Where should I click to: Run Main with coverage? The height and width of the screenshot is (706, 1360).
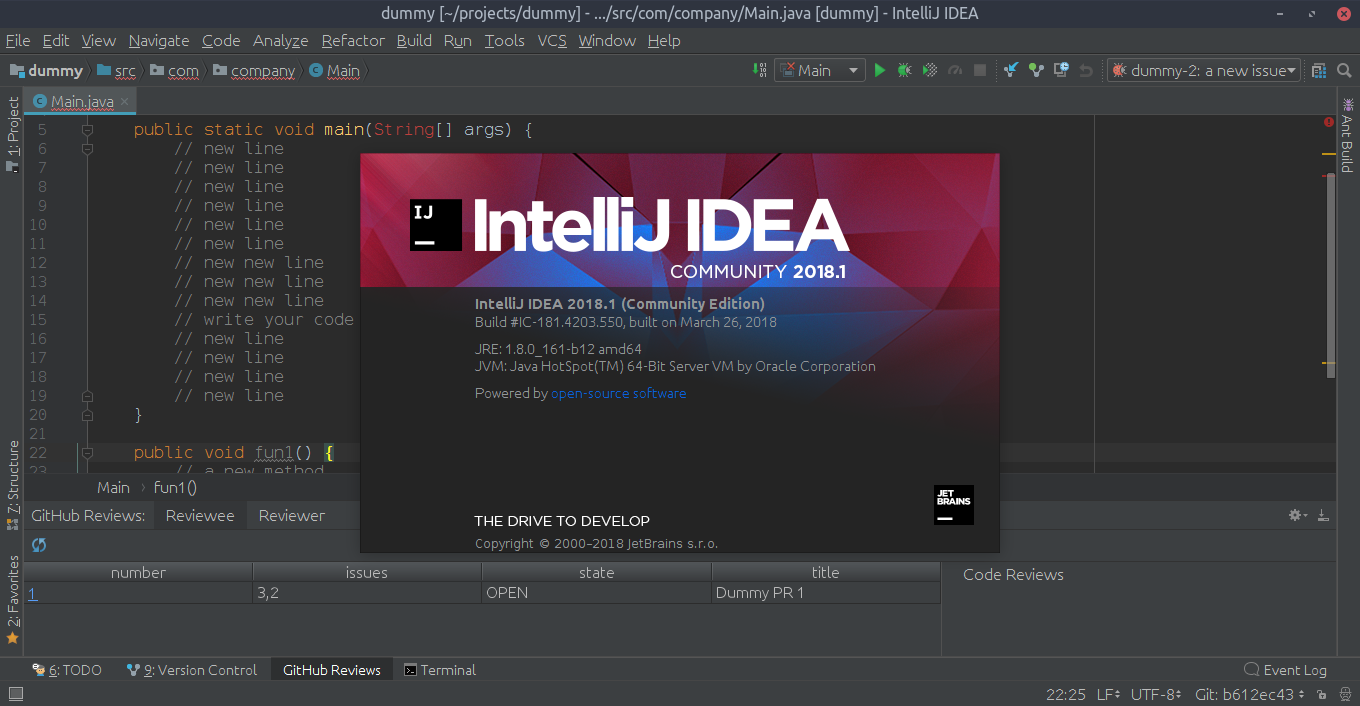929,70
